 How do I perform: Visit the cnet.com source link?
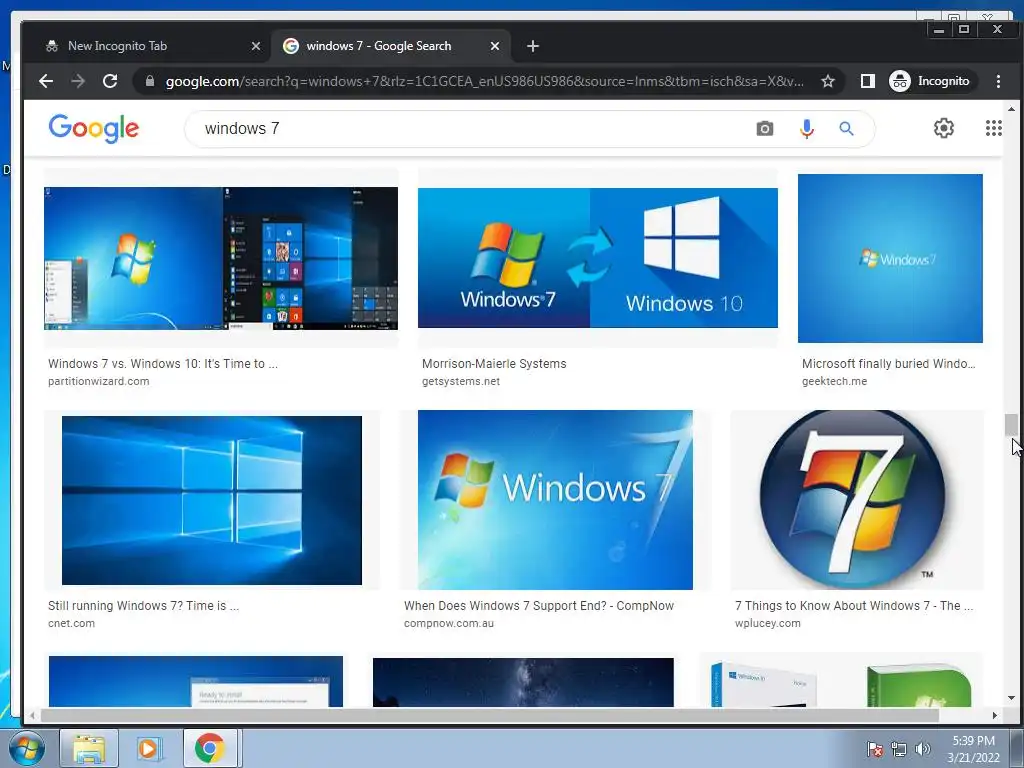pyautogui.click(x=71, y=624)
